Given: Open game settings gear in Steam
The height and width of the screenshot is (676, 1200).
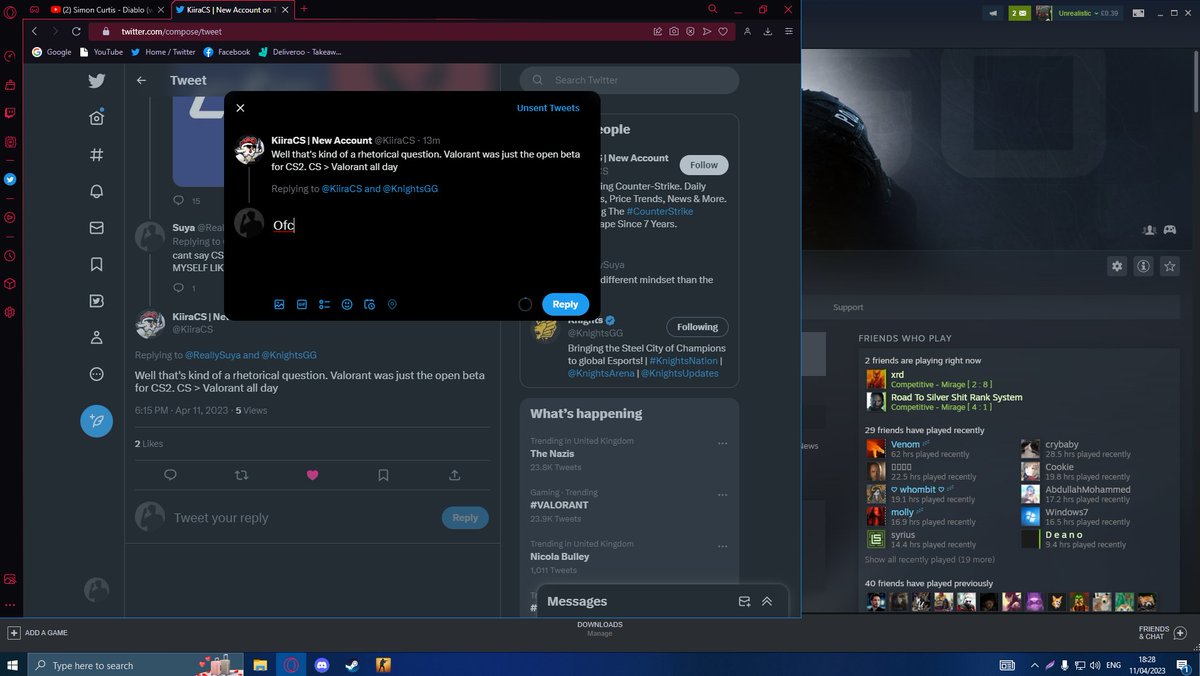Looking at the screenshot, I should coord(1117,266).
